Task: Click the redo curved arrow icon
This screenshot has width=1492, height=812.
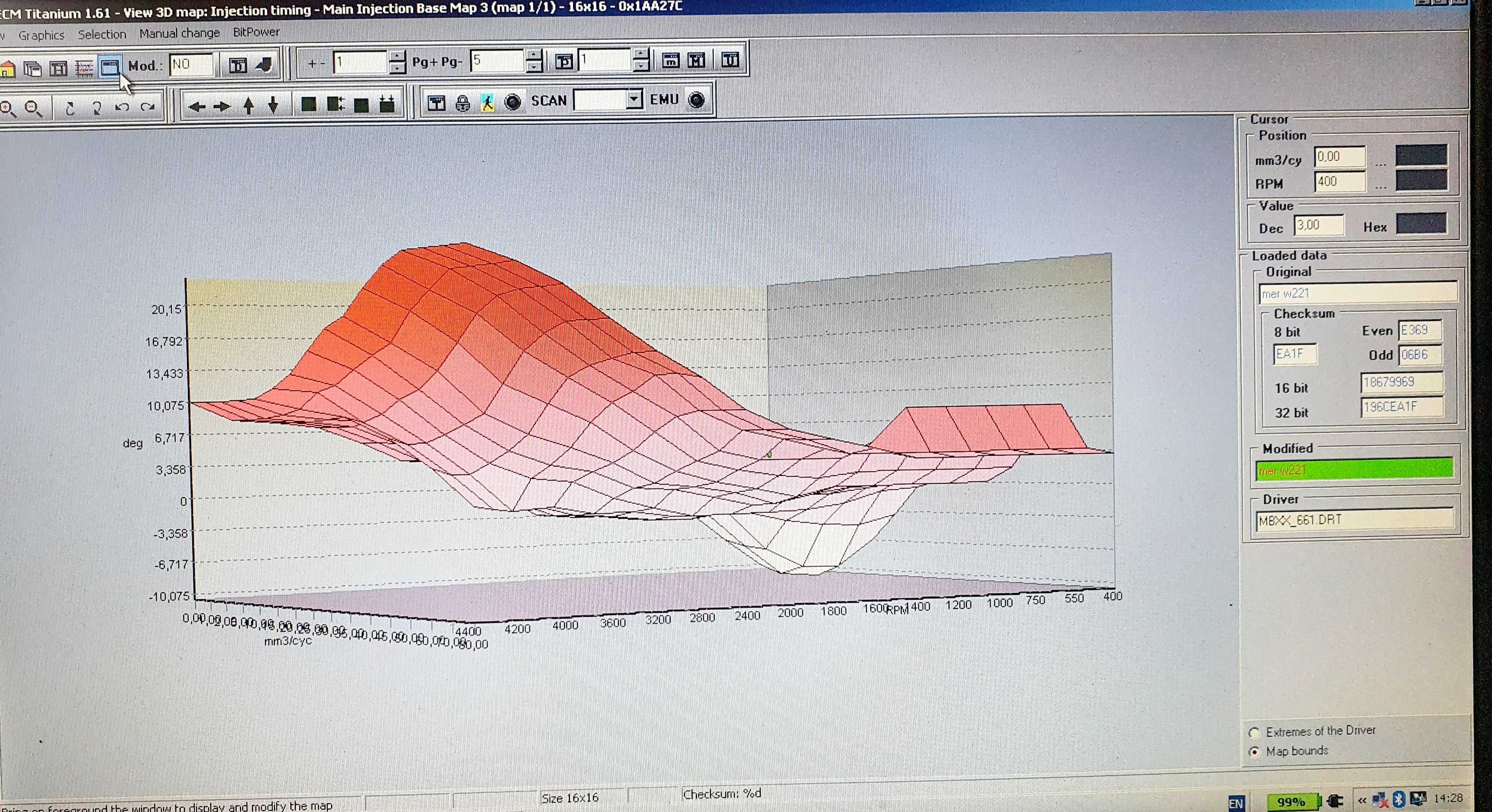Action: pyautogui.click(x=148, y=107)
